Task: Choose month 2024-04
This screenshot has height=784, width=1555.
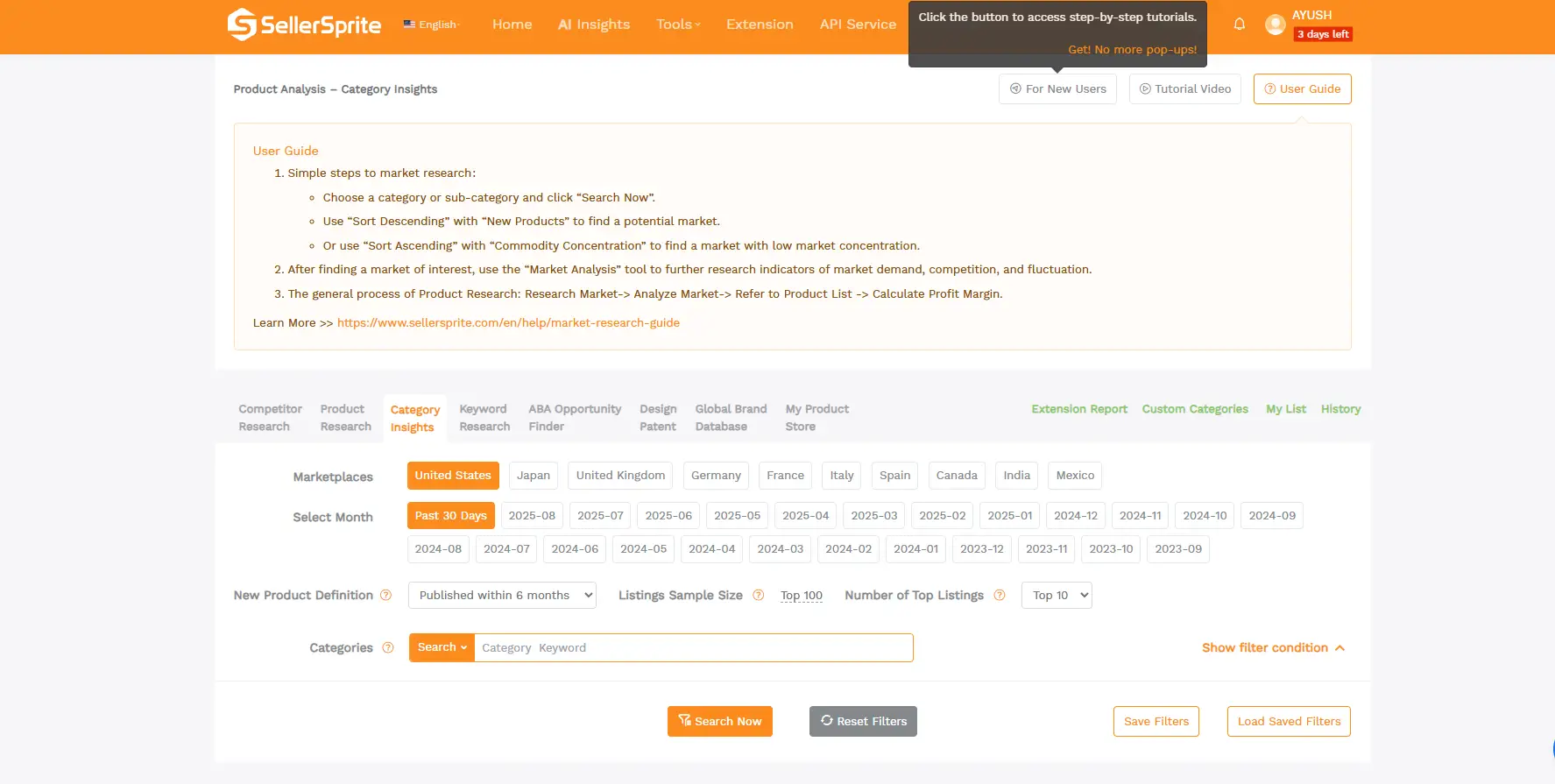Action: click(711, 549)
